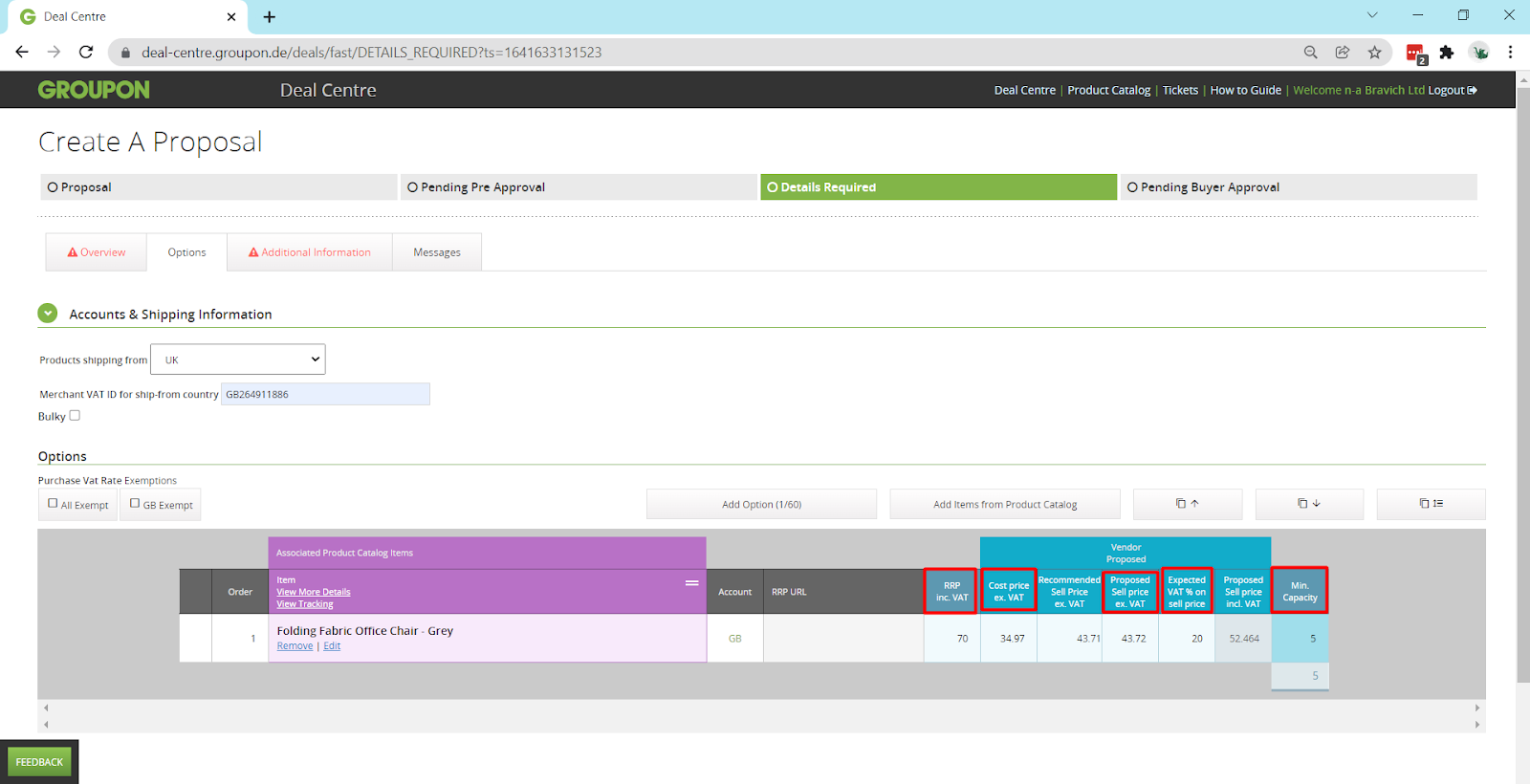
Task: Open the Chrome profile avatar
Action: click(x=1479, y=53)
